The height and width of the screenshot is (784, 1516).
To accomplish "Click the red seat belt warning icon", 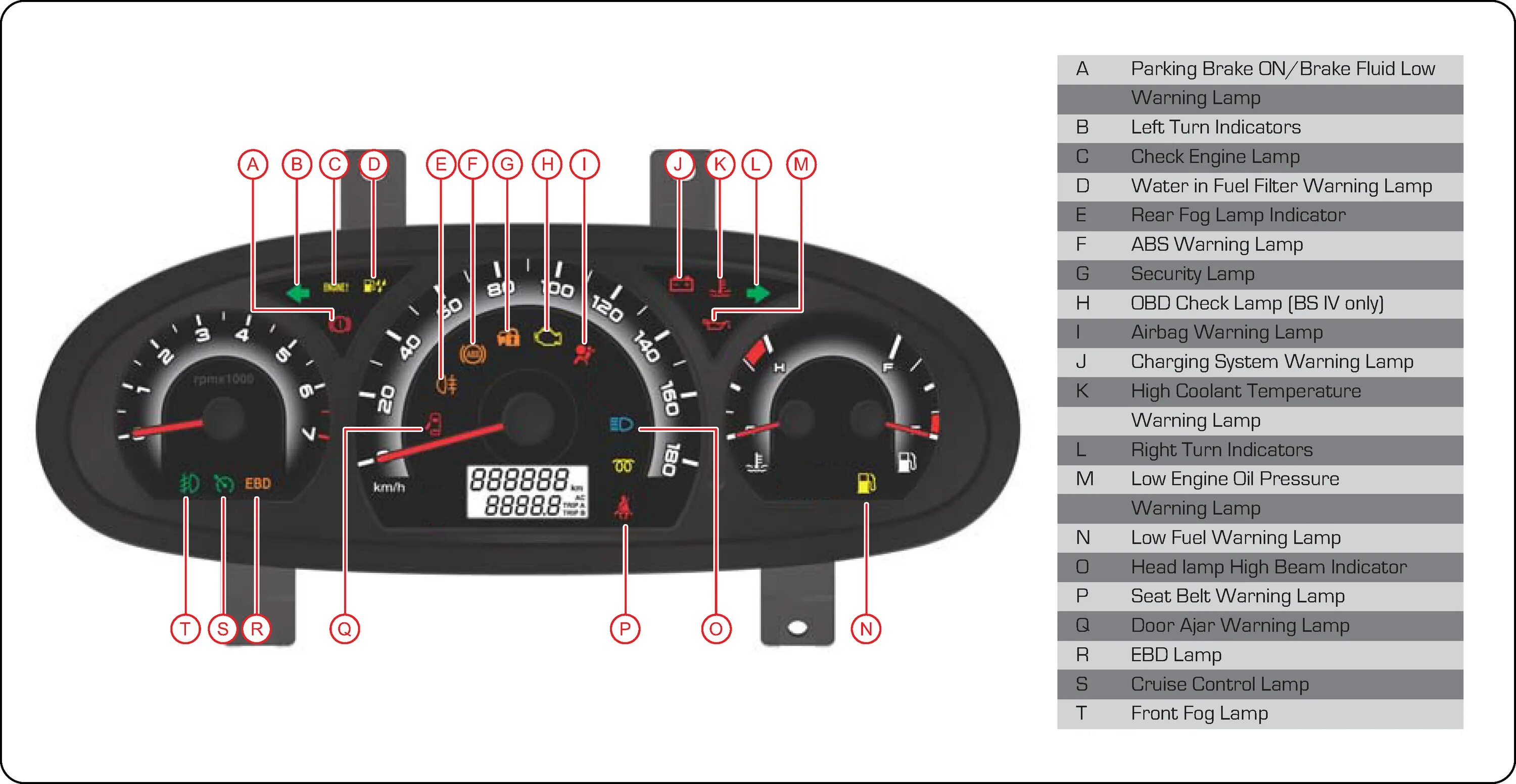I will (x=623, y=507).
